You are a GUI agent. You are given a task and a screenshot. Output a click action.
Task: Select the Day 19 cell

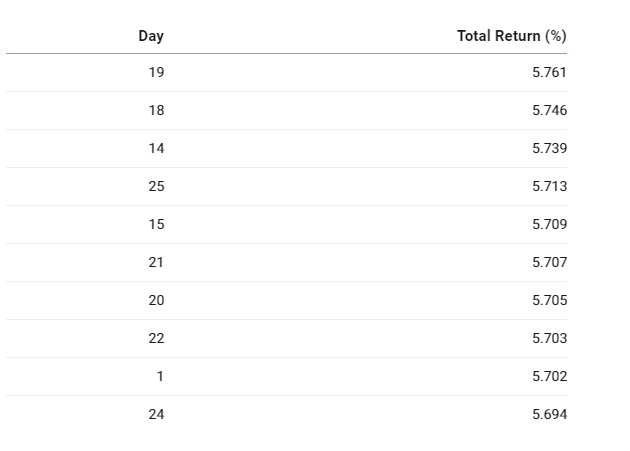tap(156, 72)
